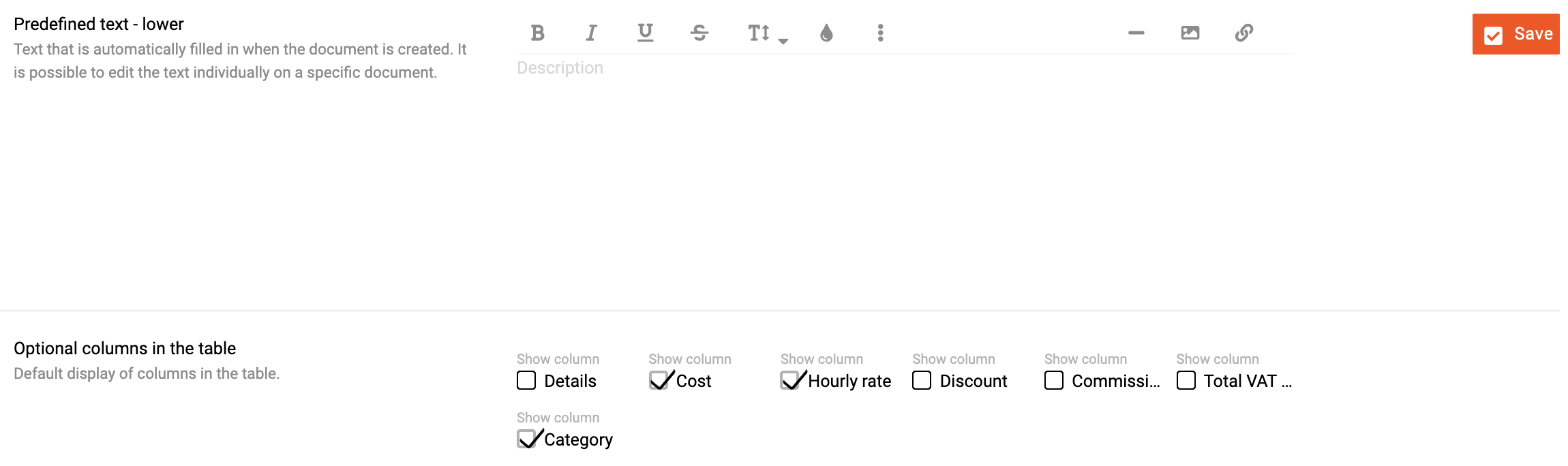Image resolution: width=1568 pixels, height=466 pixels.
Task: Apply italic formatting to text
Action: (591, 33)
